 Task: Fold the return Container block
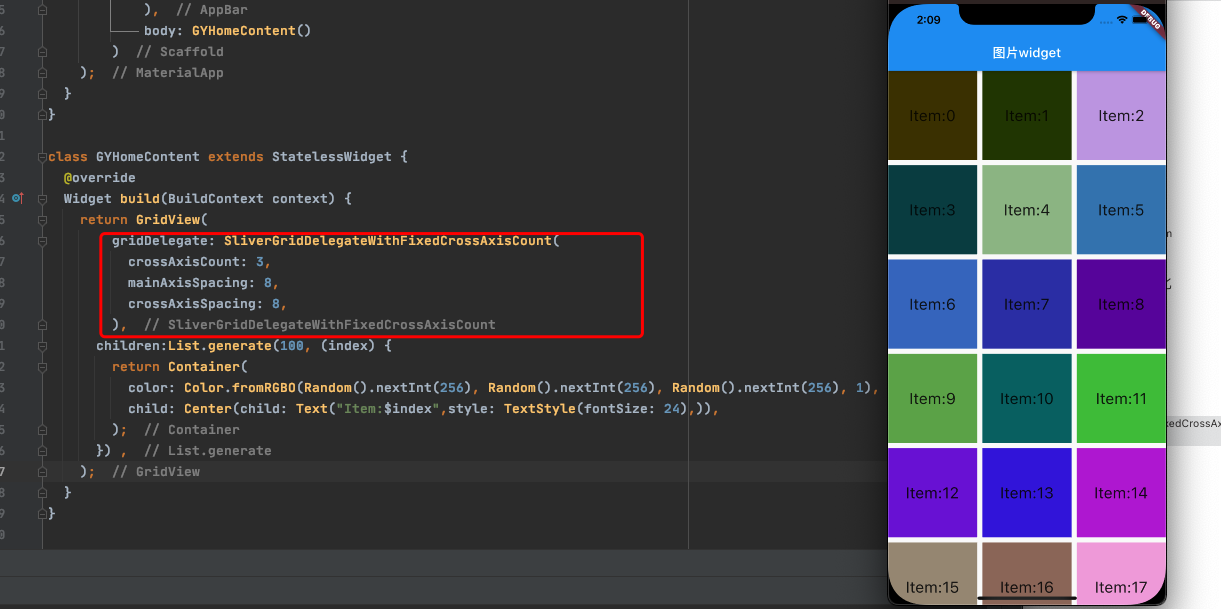42,367
